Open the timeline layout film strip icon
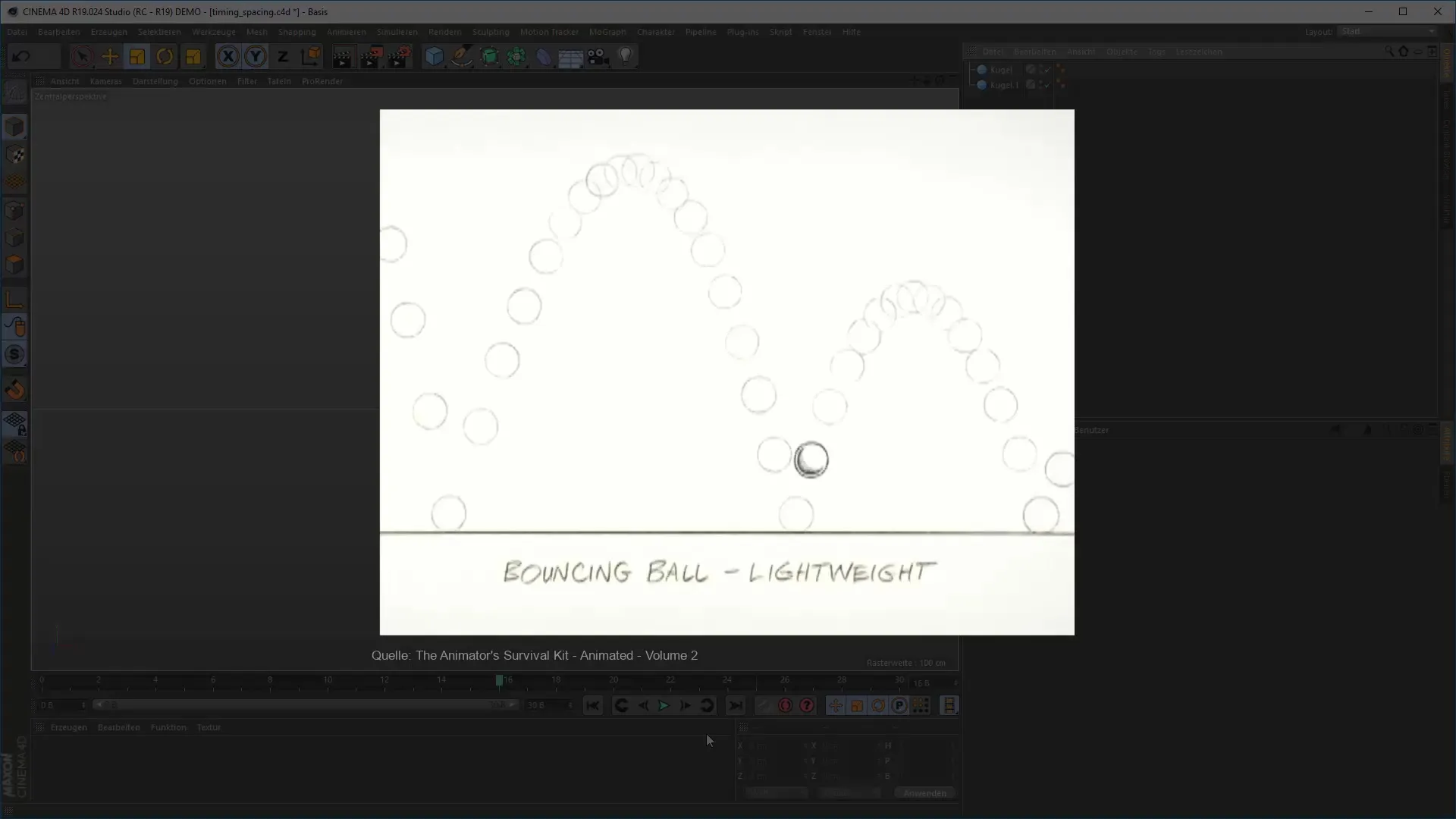The image size is (1456, 819). (949, 706)
